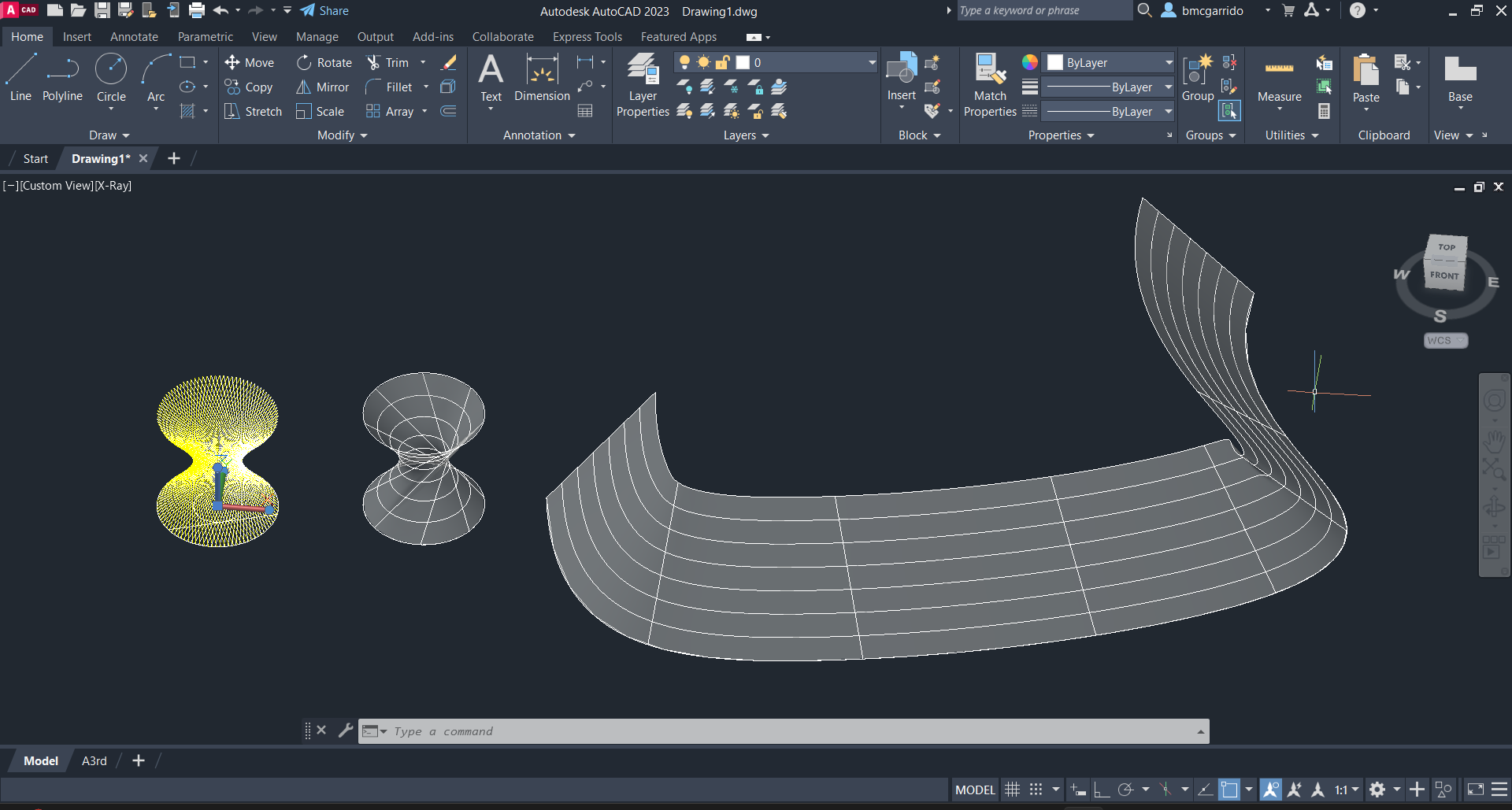Open the ByLayer color dropdown

pyautogui.click(x=1169, y=63)
